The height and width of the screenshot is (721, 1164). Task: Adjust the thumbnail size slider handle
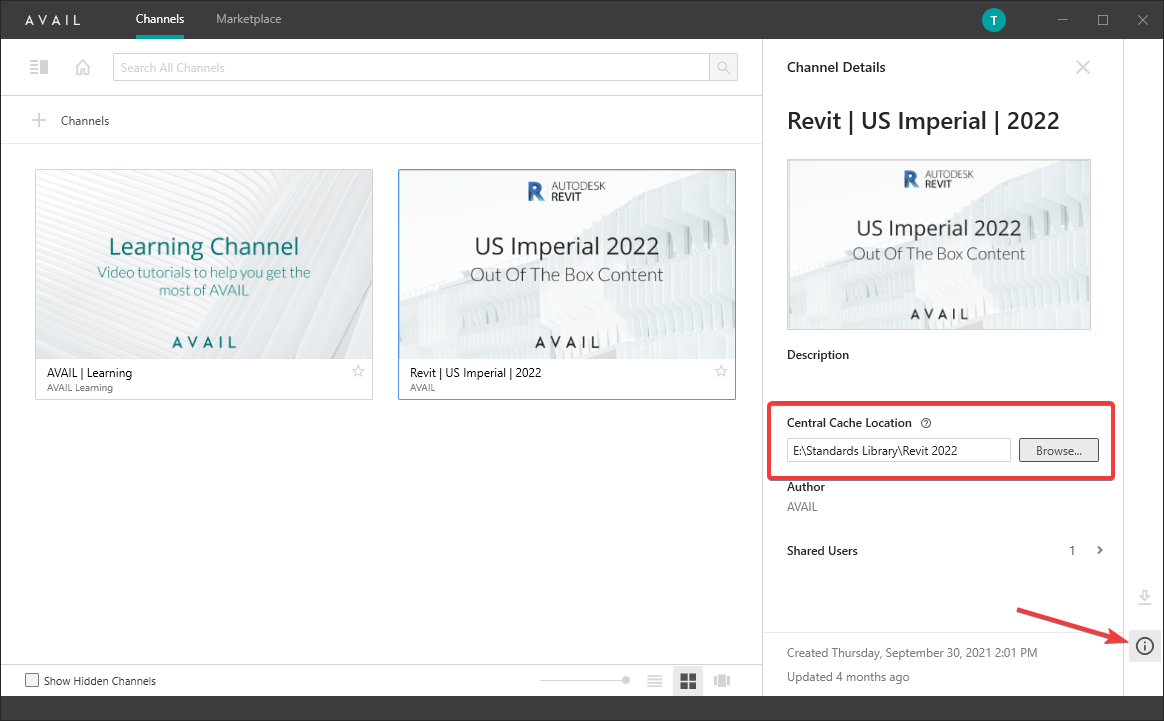[x=626, y=680]
